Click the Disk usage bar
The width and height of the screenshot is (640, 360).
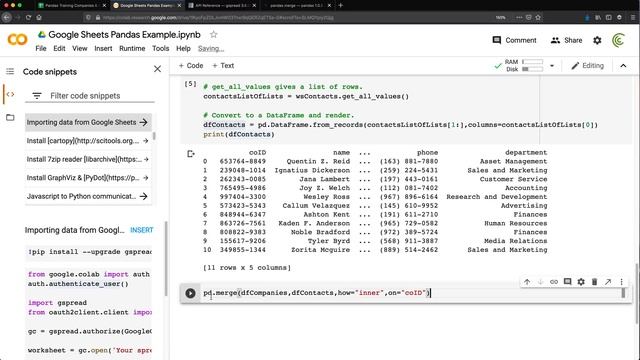tap(532, 69)
